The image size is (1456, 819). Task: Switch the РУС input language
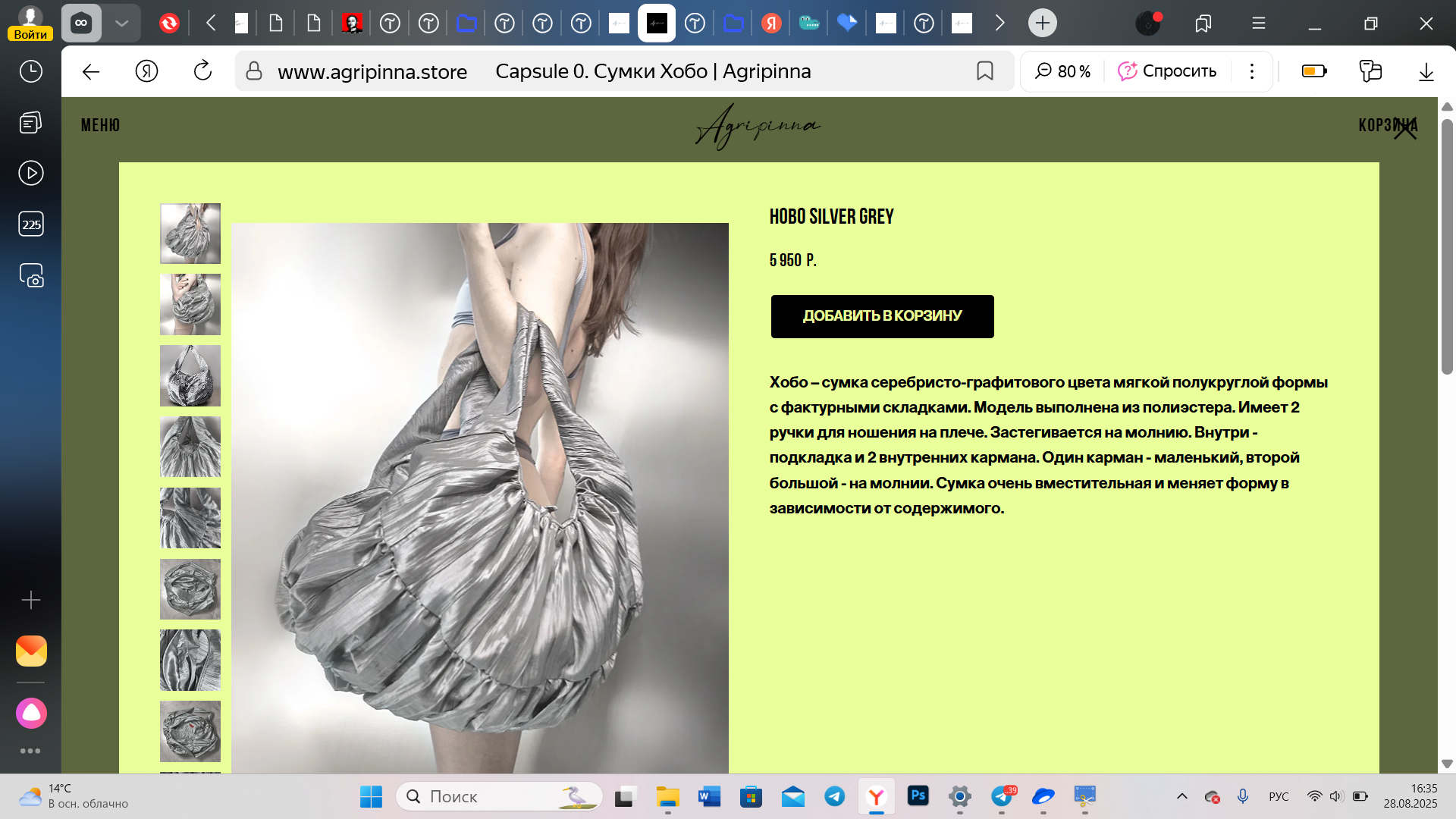click(1279, 796)
